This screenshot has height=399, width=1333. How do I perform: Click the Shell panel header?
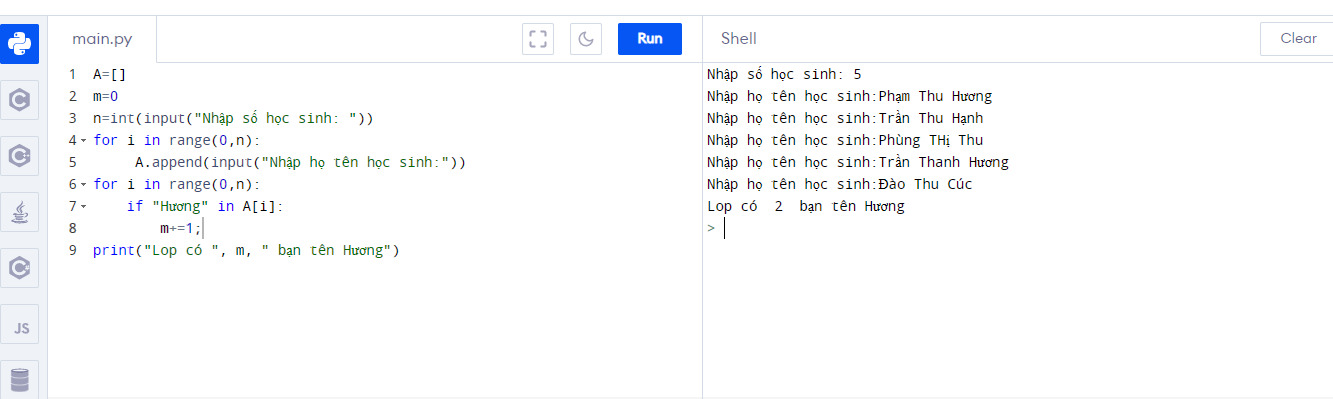(739, 39)
